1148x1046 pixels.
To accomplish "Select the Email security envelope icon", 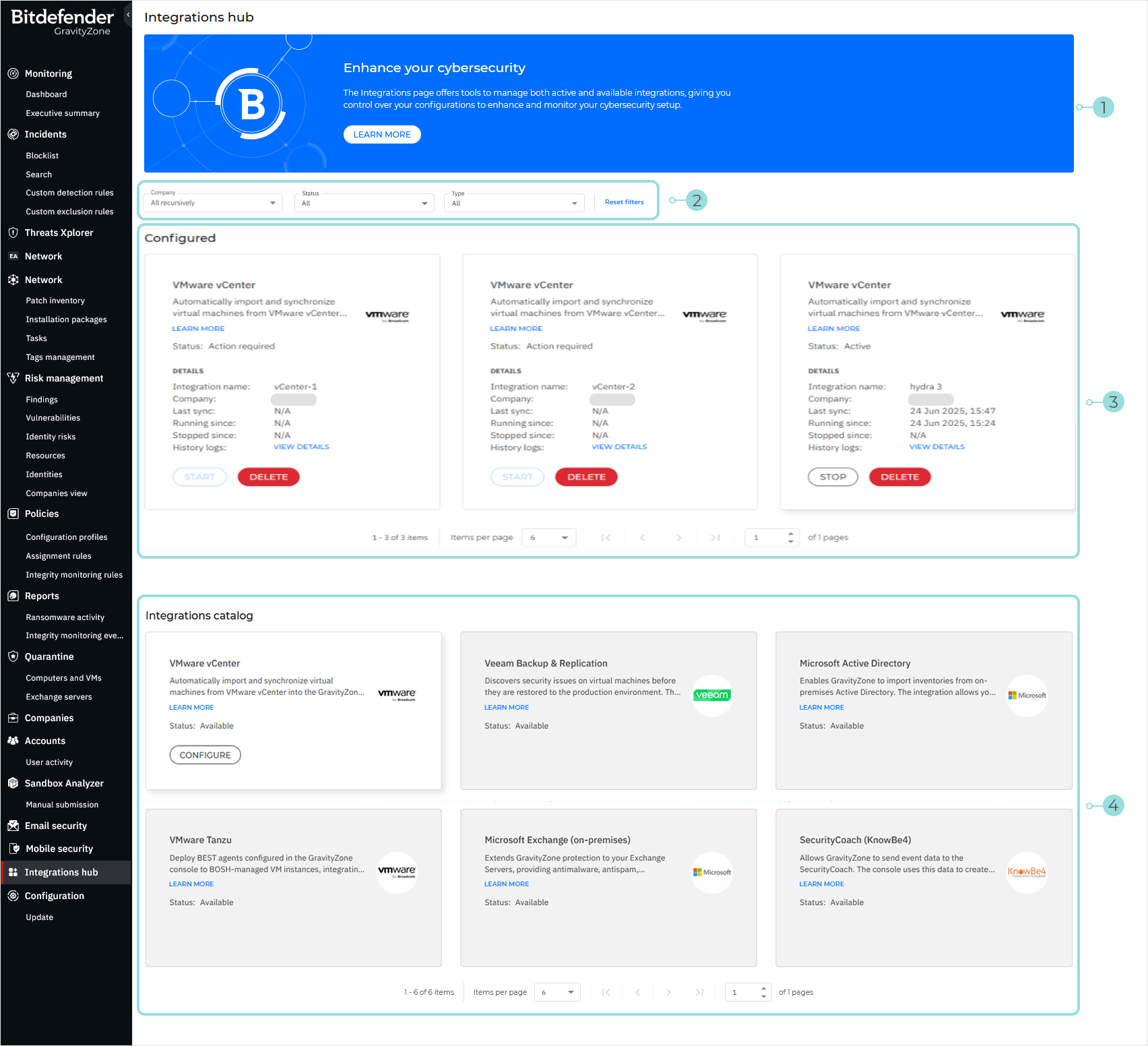I will (13, 826).
